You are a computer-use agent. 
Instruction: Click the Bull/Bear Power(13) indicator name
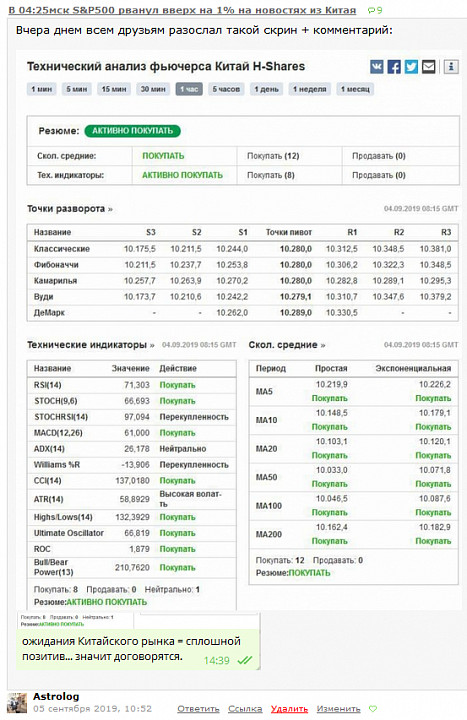click(54, 567)
